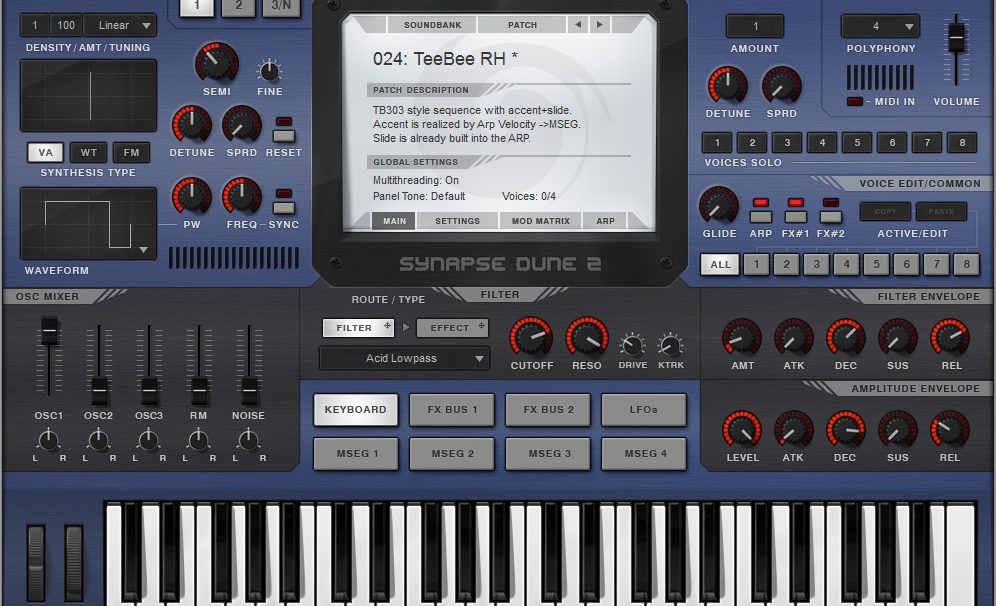Screen dimensions: 996x606
Task: Click the filter envelope AMT knob
Action: tap(741, 337)
